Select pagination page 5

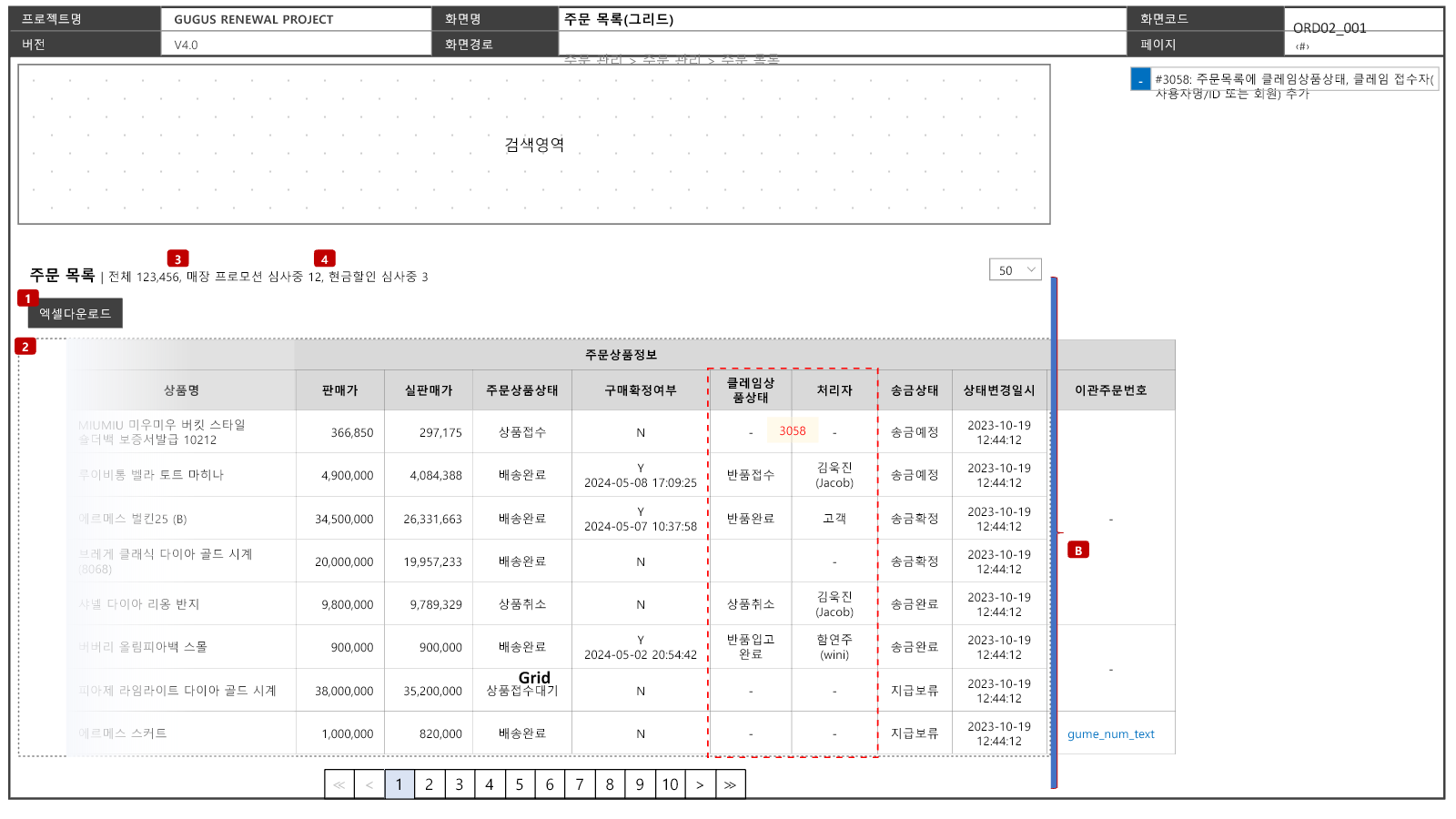520,784
